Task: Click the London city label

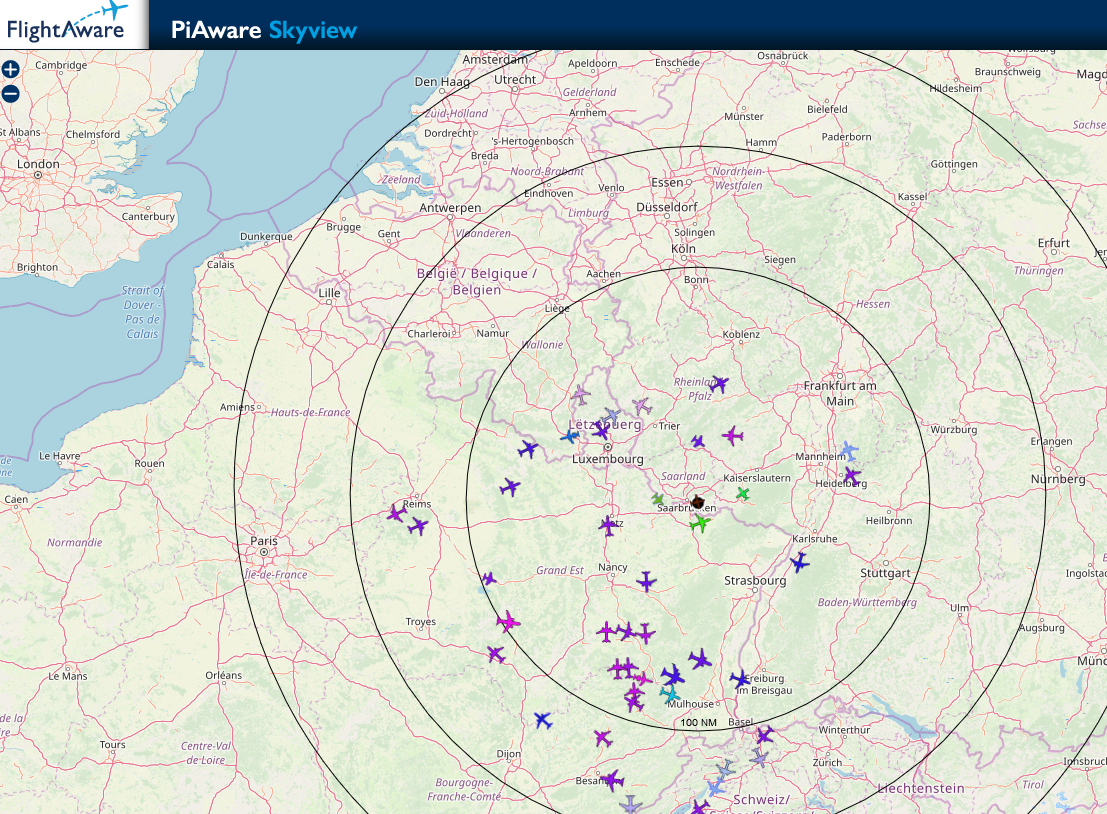Action: [38, 164]
